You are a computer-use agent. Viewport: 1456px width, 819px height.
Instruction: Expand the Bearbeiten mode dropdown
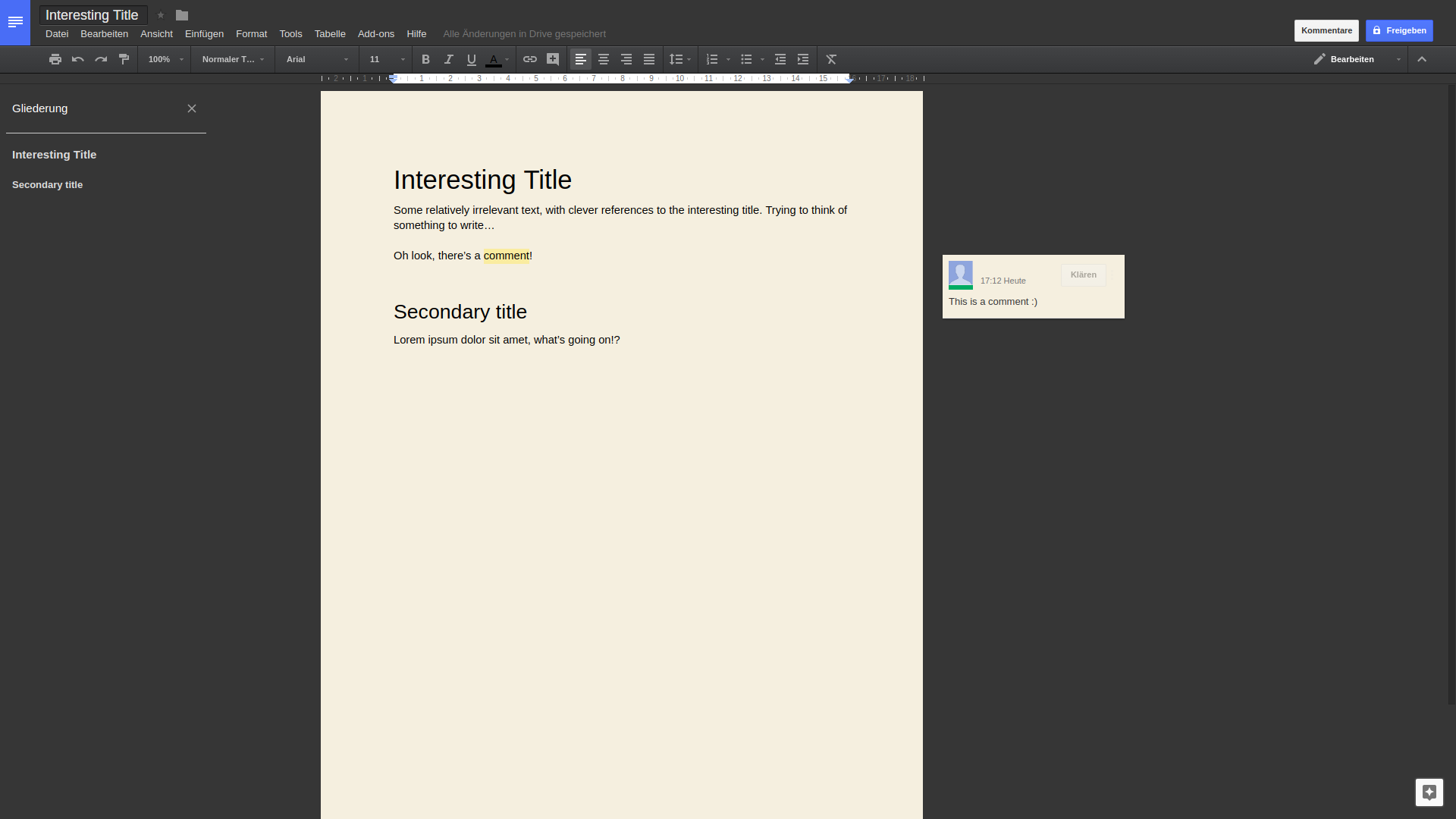point(1400,59)
